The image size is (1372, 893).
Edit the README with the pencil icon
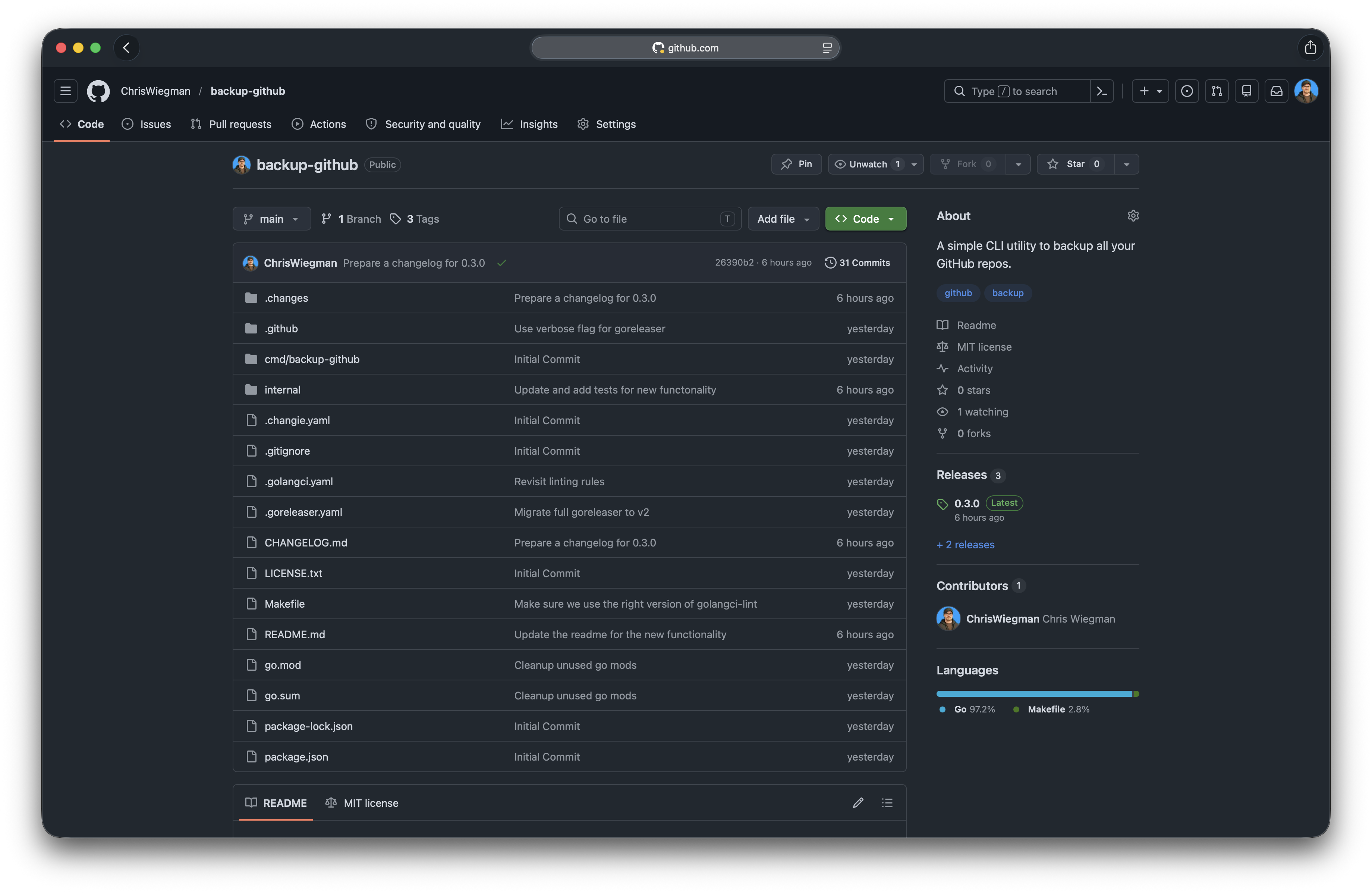(x=858, y=802)
